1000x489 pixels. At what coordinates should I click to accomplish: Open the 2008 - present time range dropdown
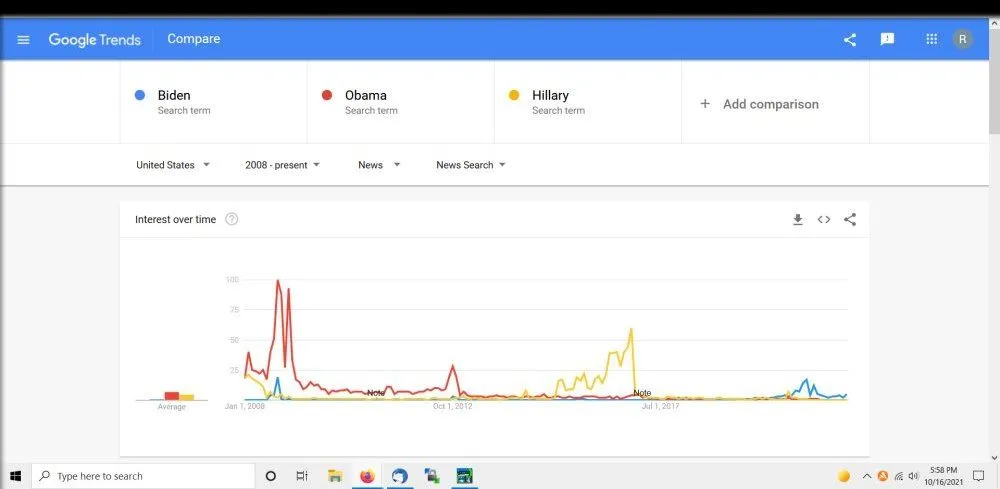click(x=282, y=165)
